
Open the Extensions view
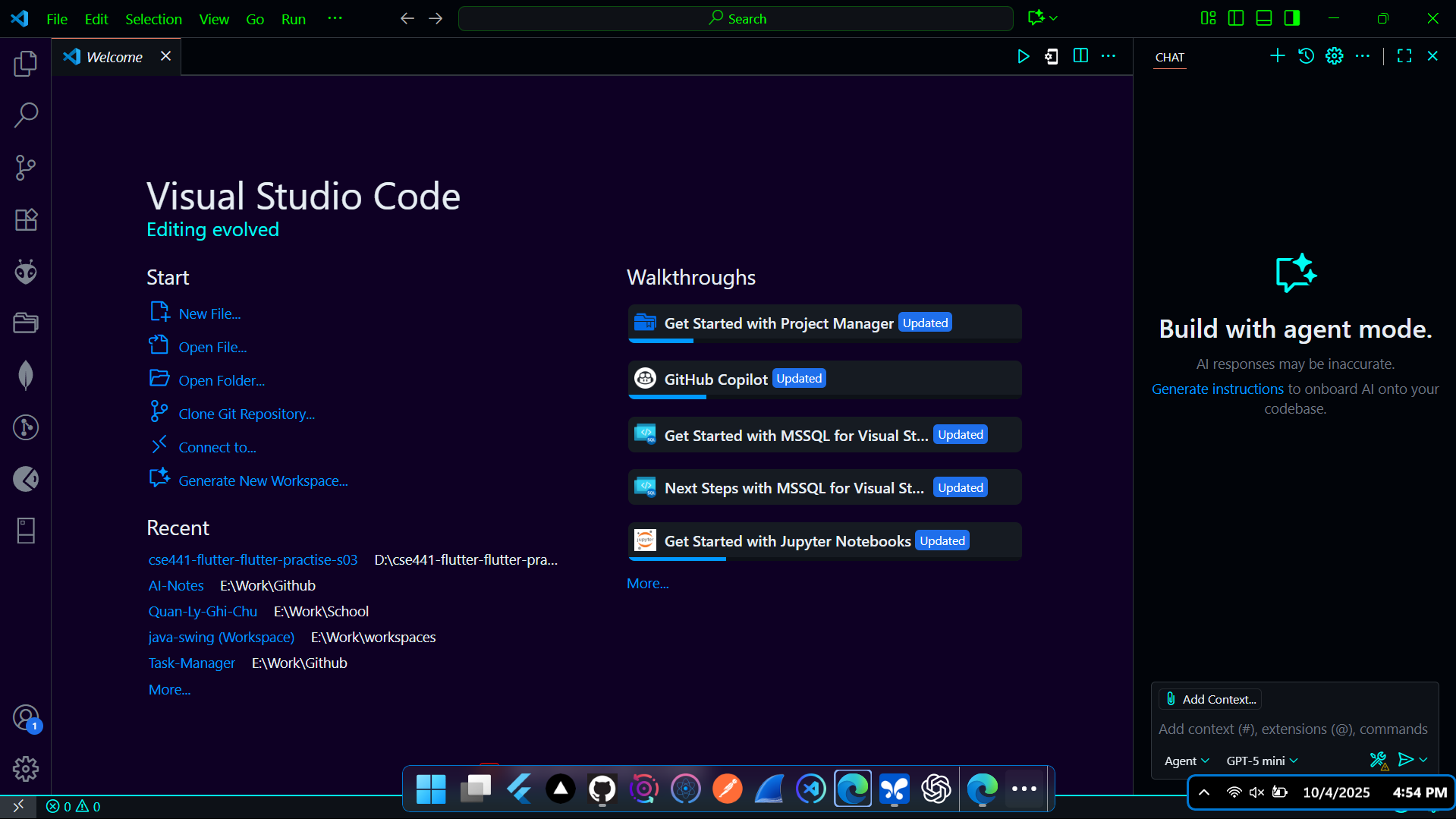(x=26, y=219)
